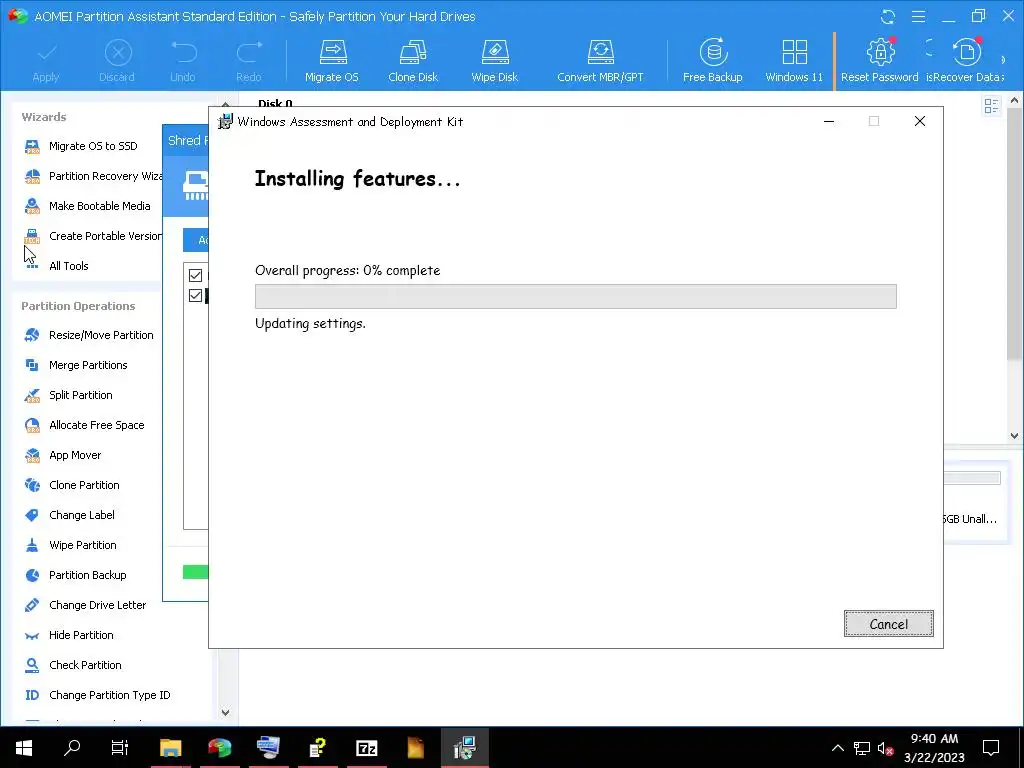Click Split Partition in sidebar

tap(68, 395)
